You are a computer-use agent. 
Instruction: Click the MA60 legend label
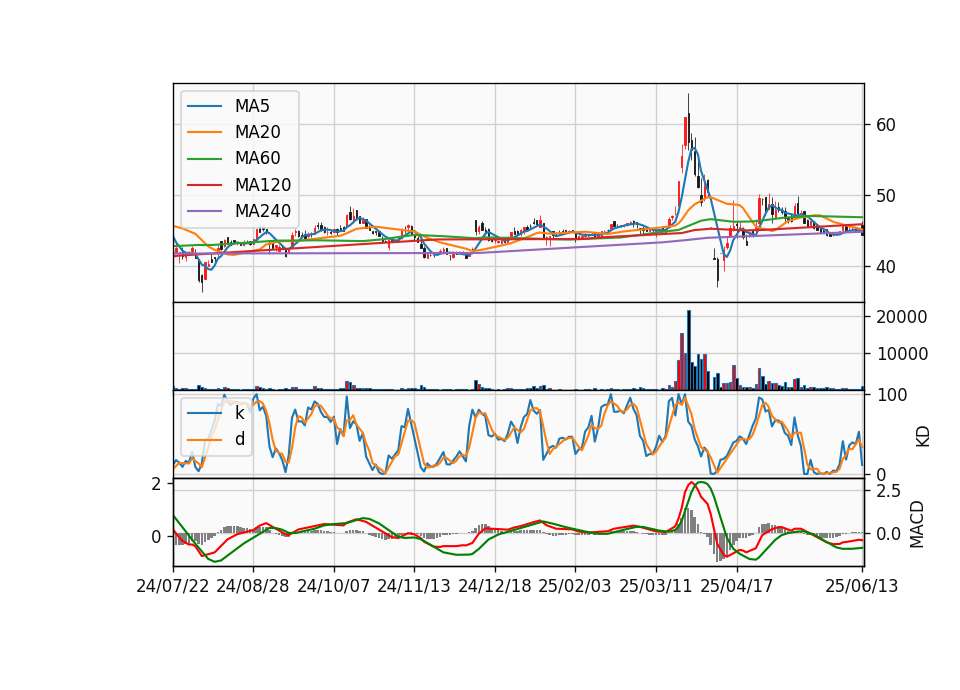point(257,159)
